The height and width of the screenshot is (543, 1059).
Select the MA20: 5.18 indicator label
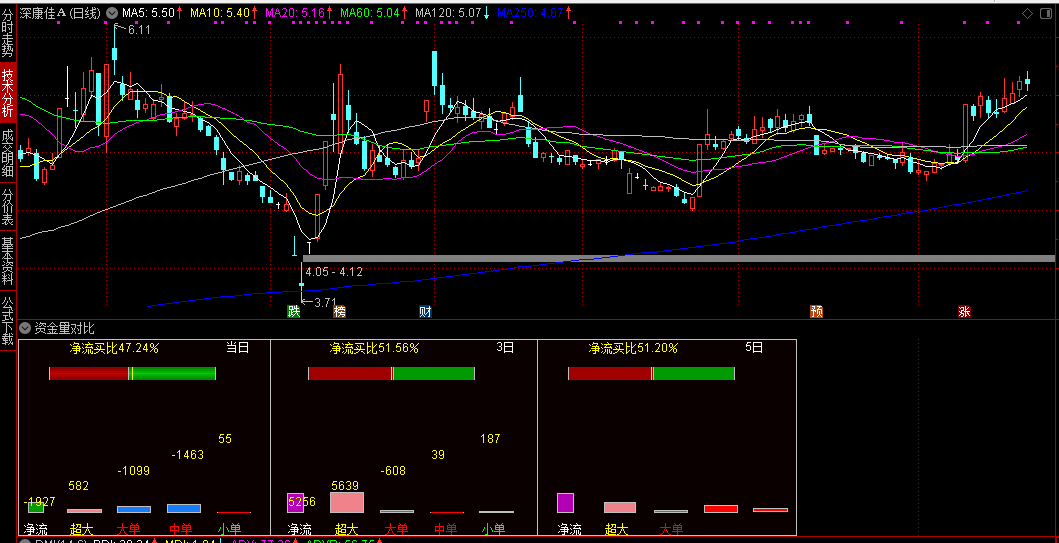click(x=296, y=13)
